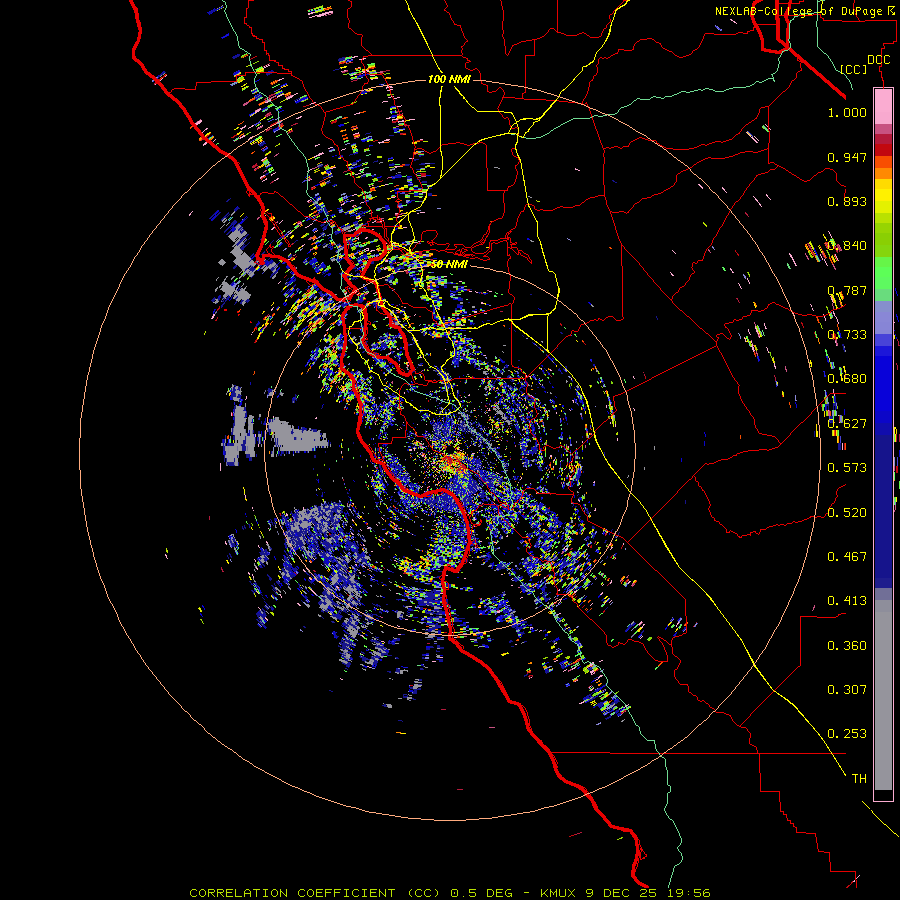Click the DCC legend label
This screenshot has height=900, width=900.
pyautogui.click(x=878, y=60)
